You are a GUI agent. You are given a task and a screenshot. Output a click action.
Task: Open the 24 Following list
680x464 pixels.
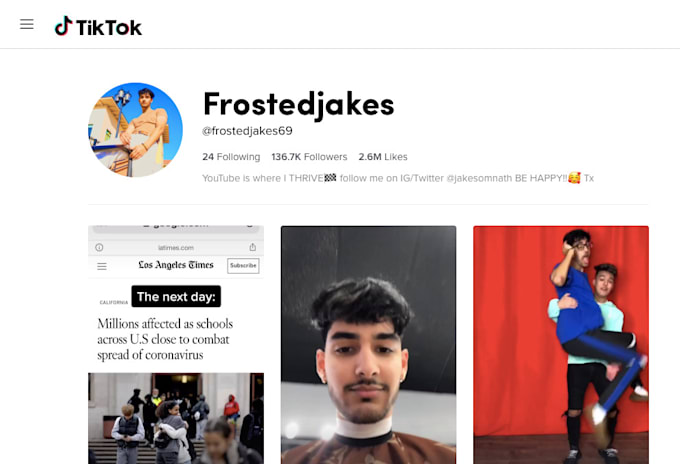click(x=231, y=157)
